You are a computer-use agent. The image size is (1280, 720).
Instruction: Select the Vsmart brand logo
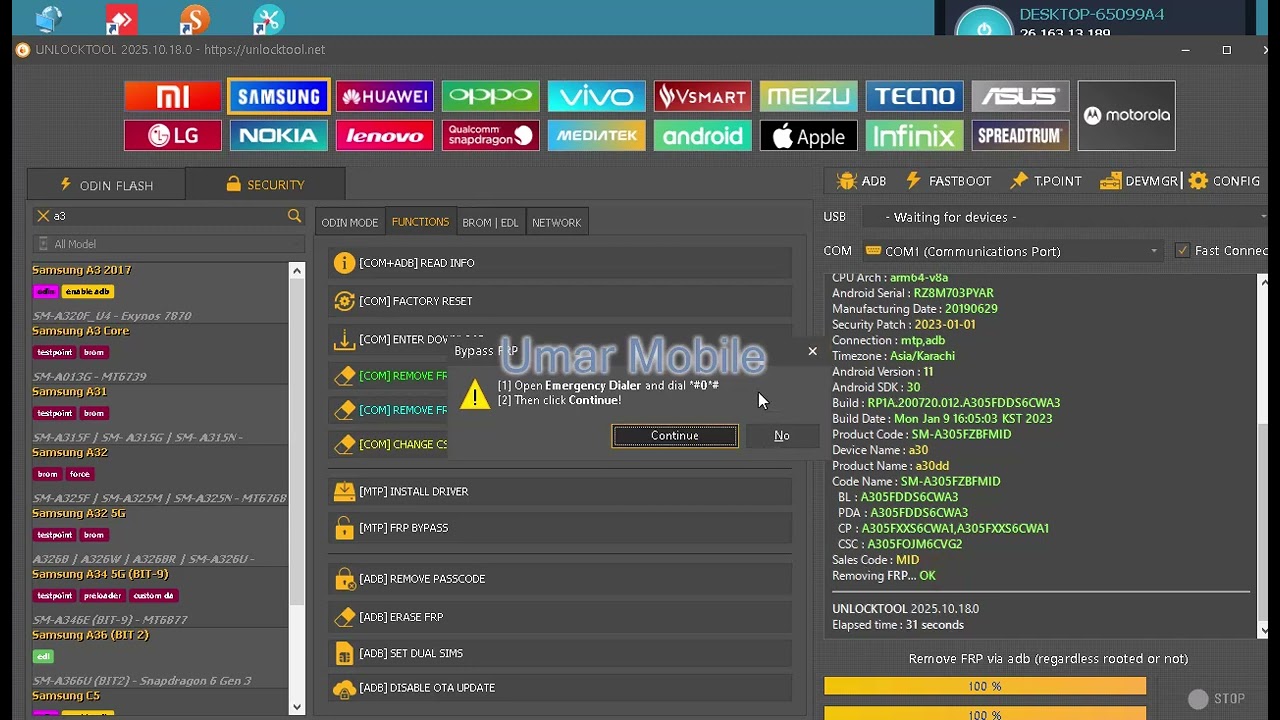point(703,96)
